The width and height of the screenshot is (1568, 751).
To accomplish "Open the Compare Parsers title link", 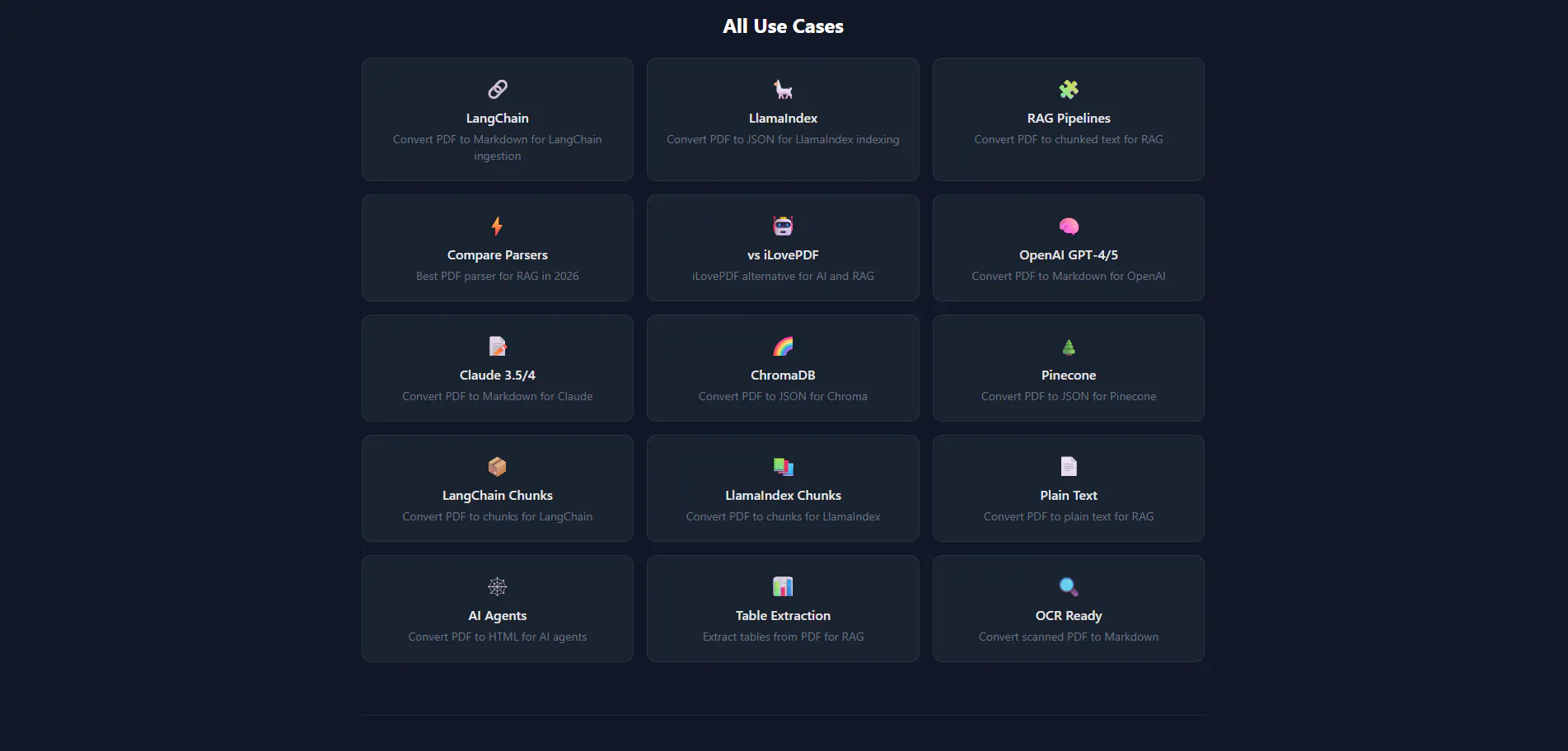I will 498,255.
